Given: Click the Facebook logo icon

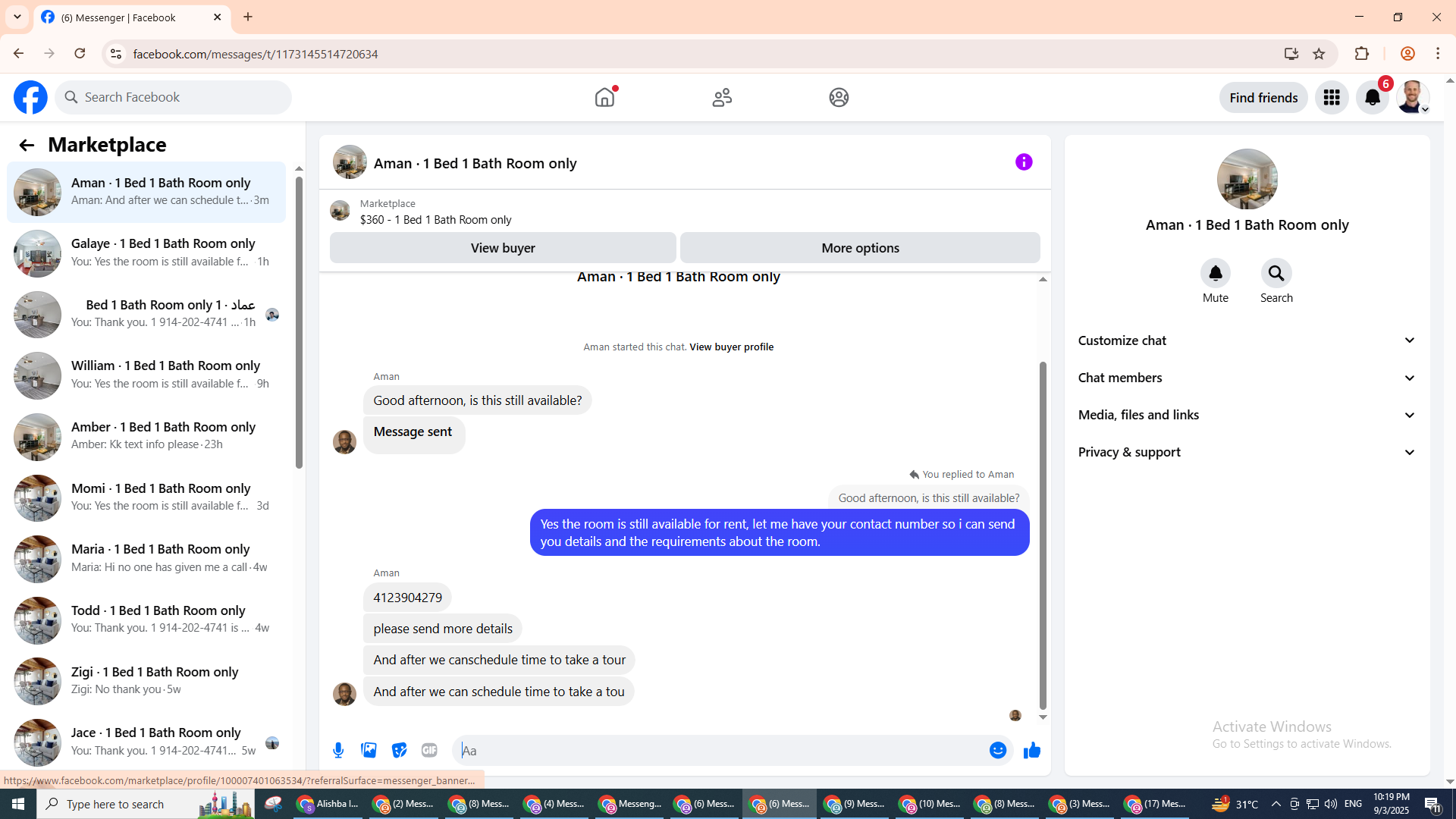Looking at the screenshot, I should [30, 97].
